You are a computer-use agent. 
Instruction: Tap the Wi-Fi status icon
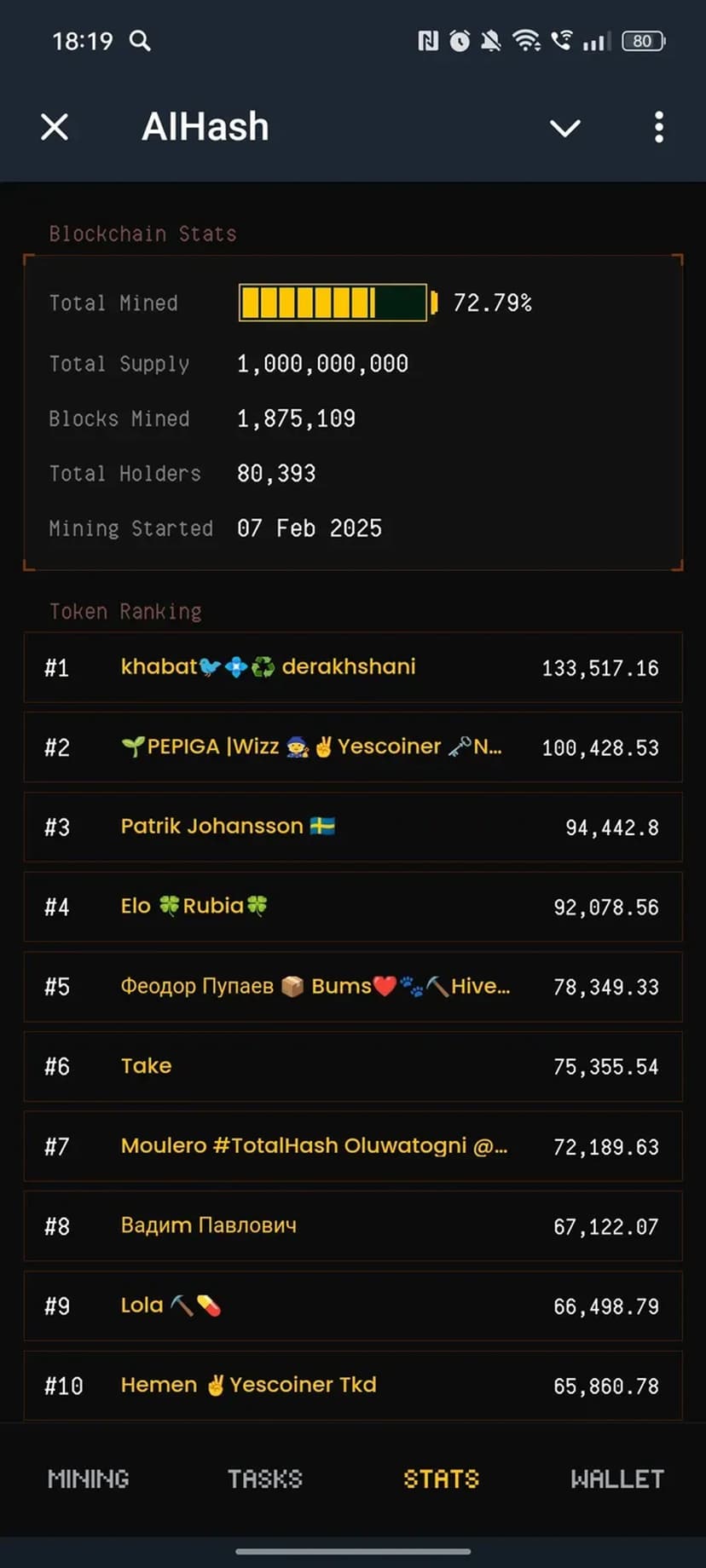tap(526, 41)
